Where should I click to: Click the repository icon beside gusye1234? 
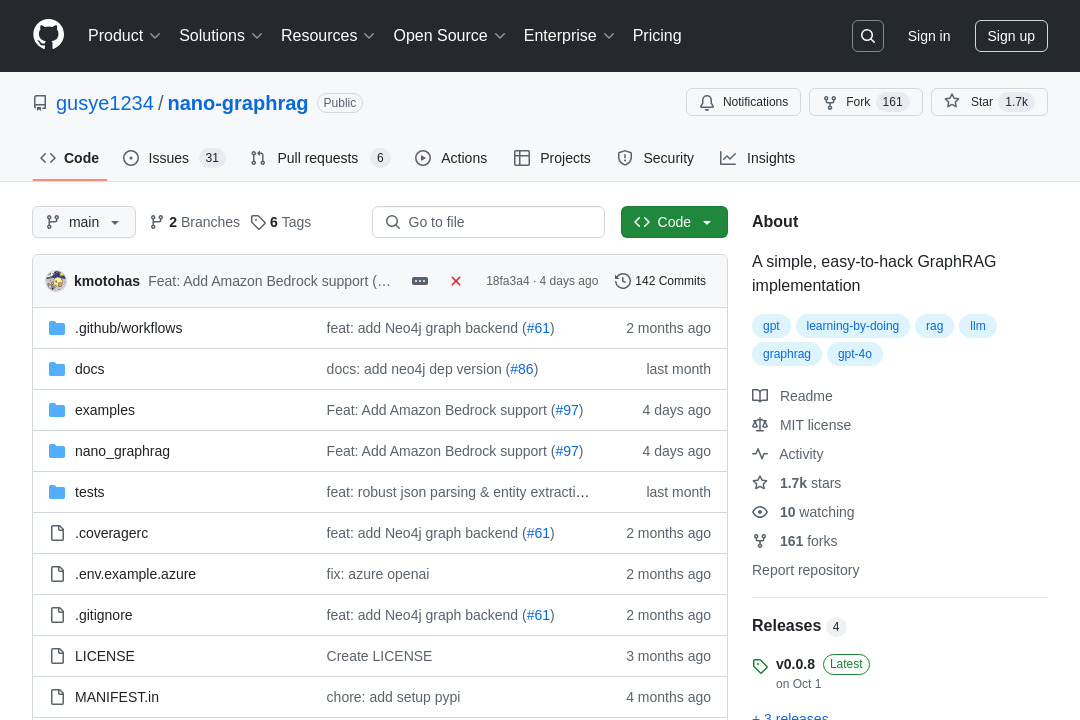tap(40, 103)
